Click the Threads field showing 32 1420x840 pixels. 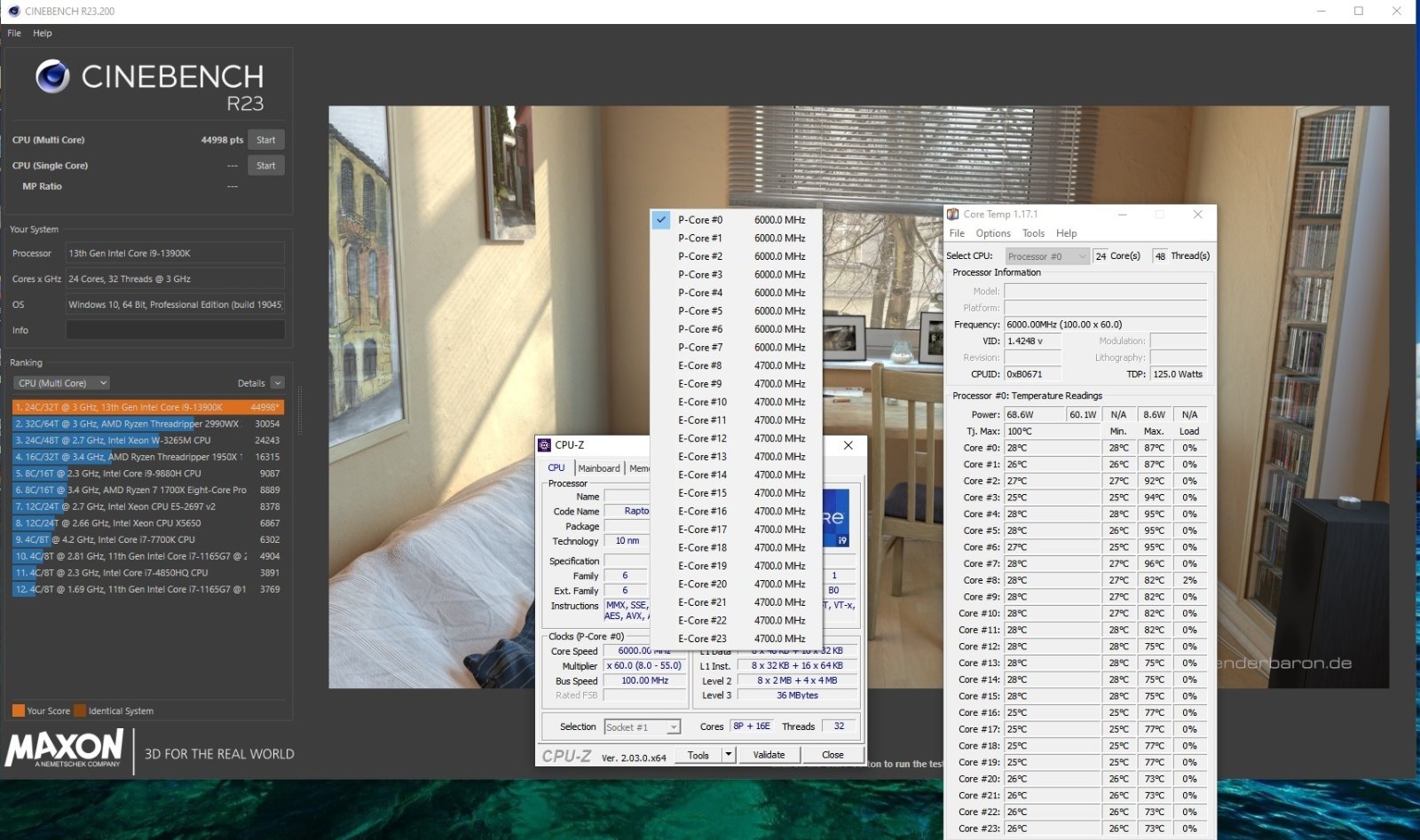point(839,726)
